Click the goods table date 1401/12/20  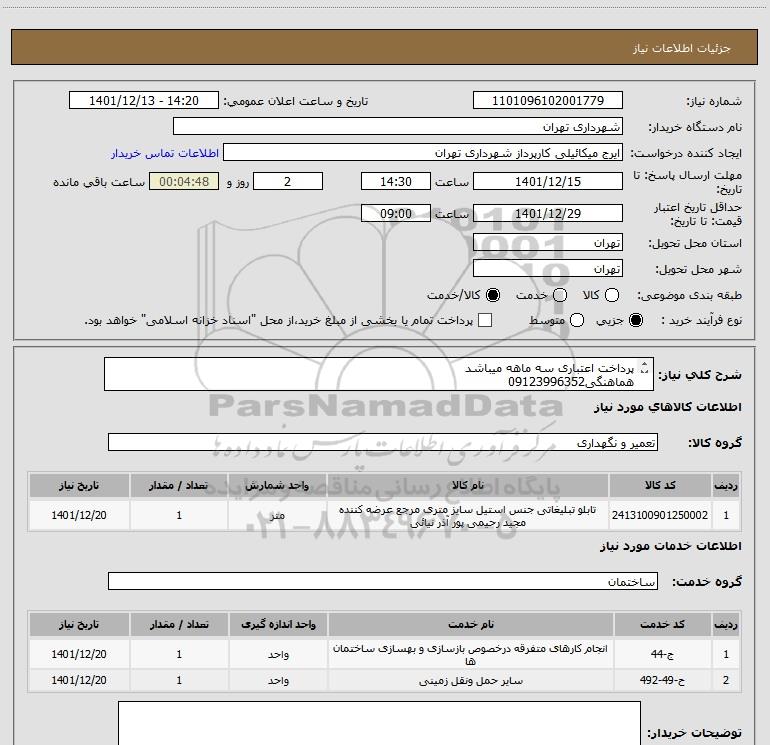point(79,515)
